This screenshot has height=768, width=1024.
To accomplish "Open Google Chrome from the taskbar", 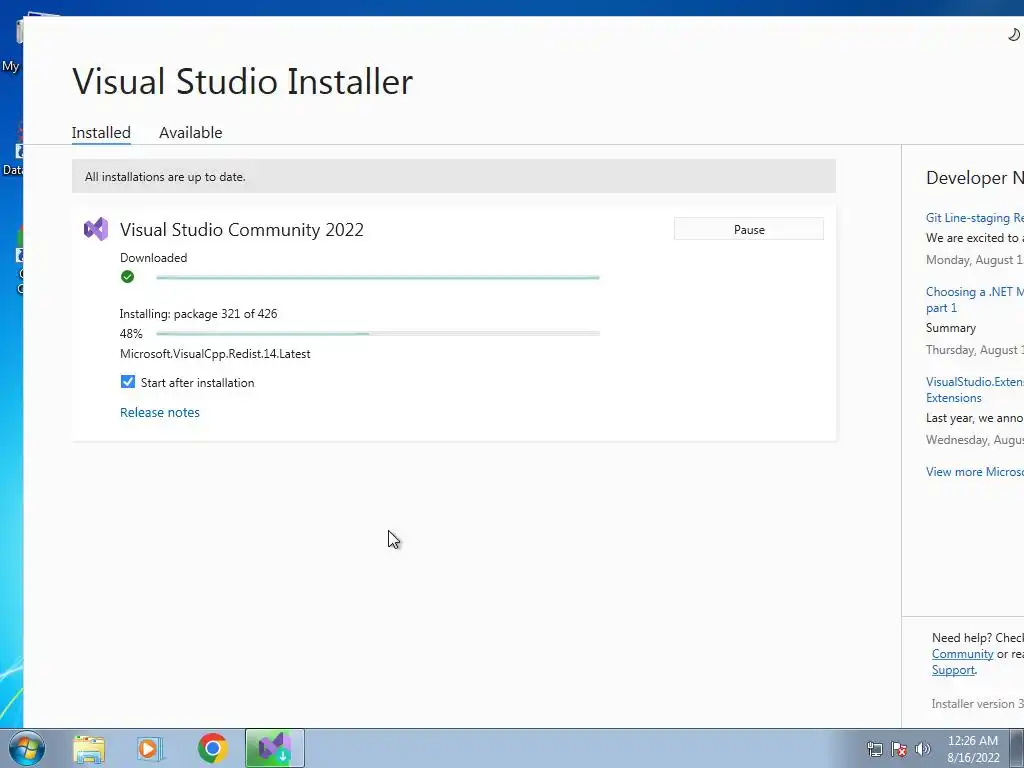I will point(212,748).
